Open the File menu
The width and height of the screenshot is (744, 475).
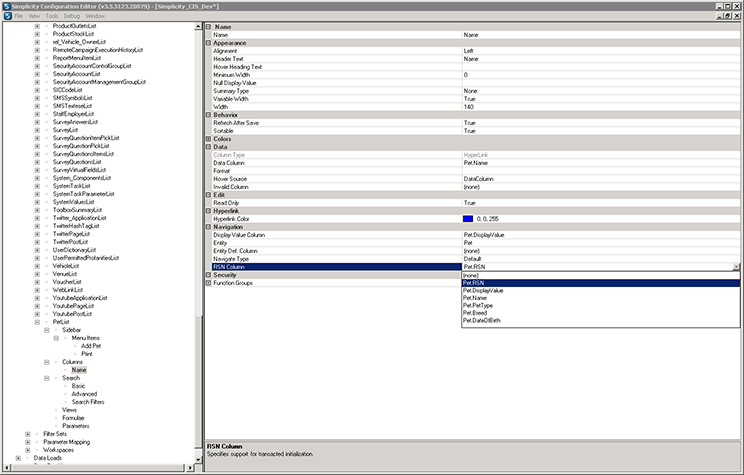(x=19, y=16)
